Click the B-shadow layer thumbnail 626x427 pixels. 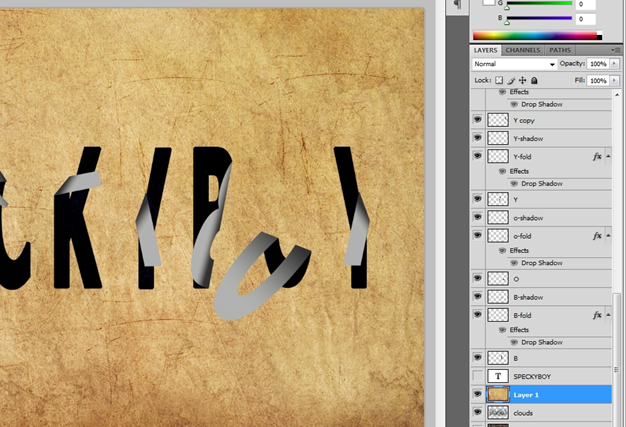point(498,297)
